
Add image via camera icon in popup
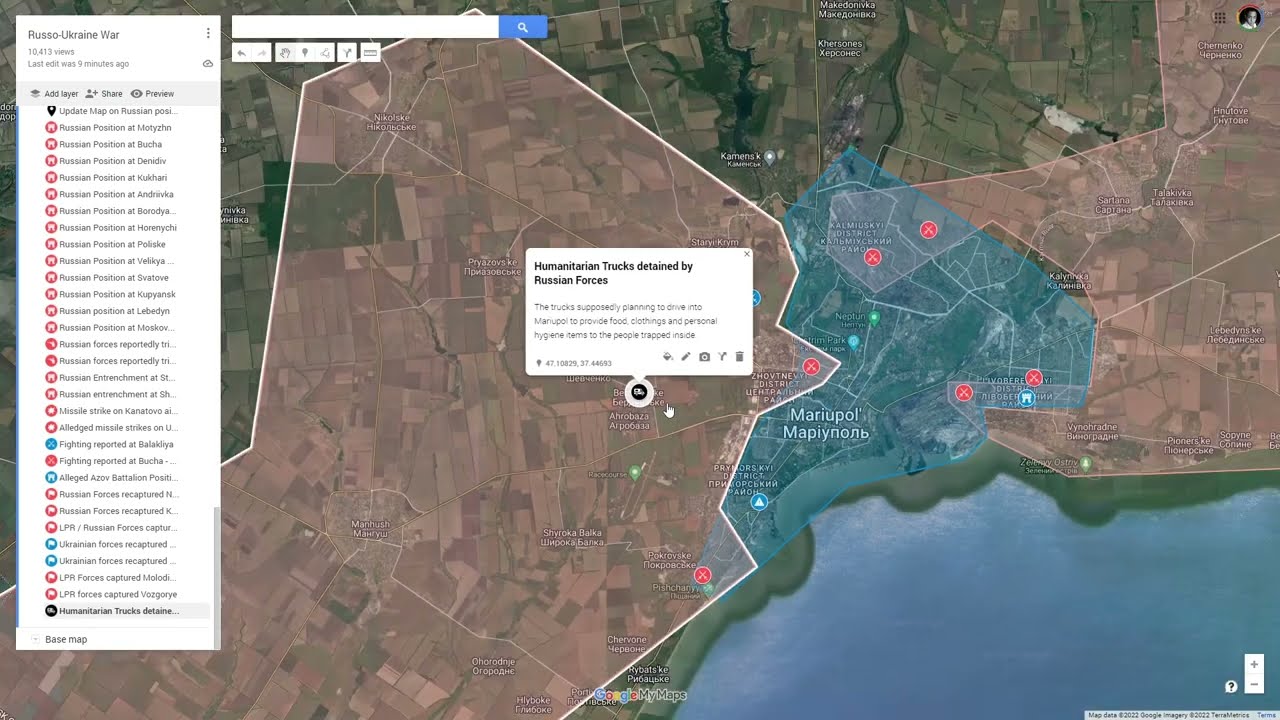pyautogui.click(x=704, y=357)
